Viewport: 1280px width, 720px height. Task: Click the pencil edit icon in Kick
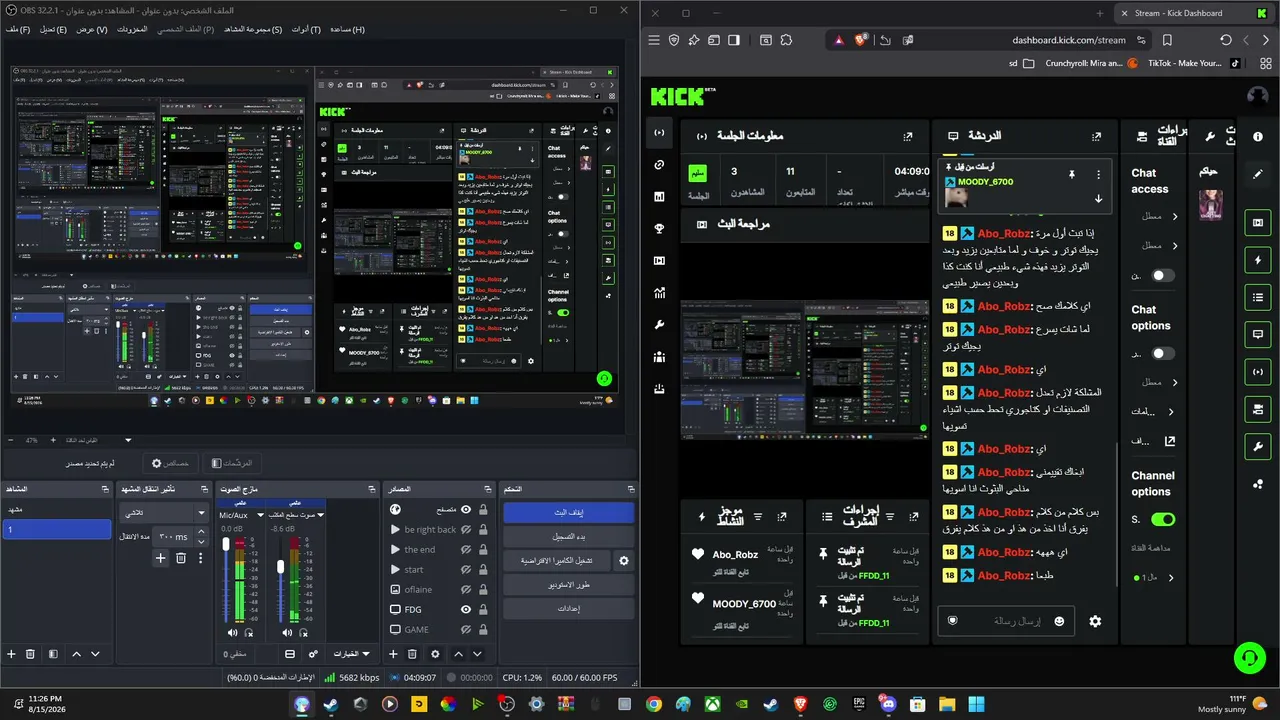point(1258,174)
